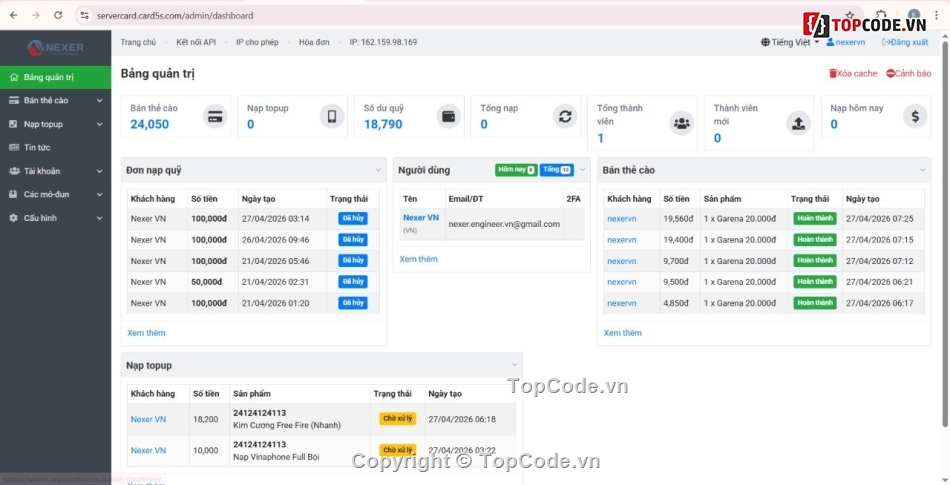Click the globe language icon
The height and width of the screenshot is (485, 950).
point(766,42)
